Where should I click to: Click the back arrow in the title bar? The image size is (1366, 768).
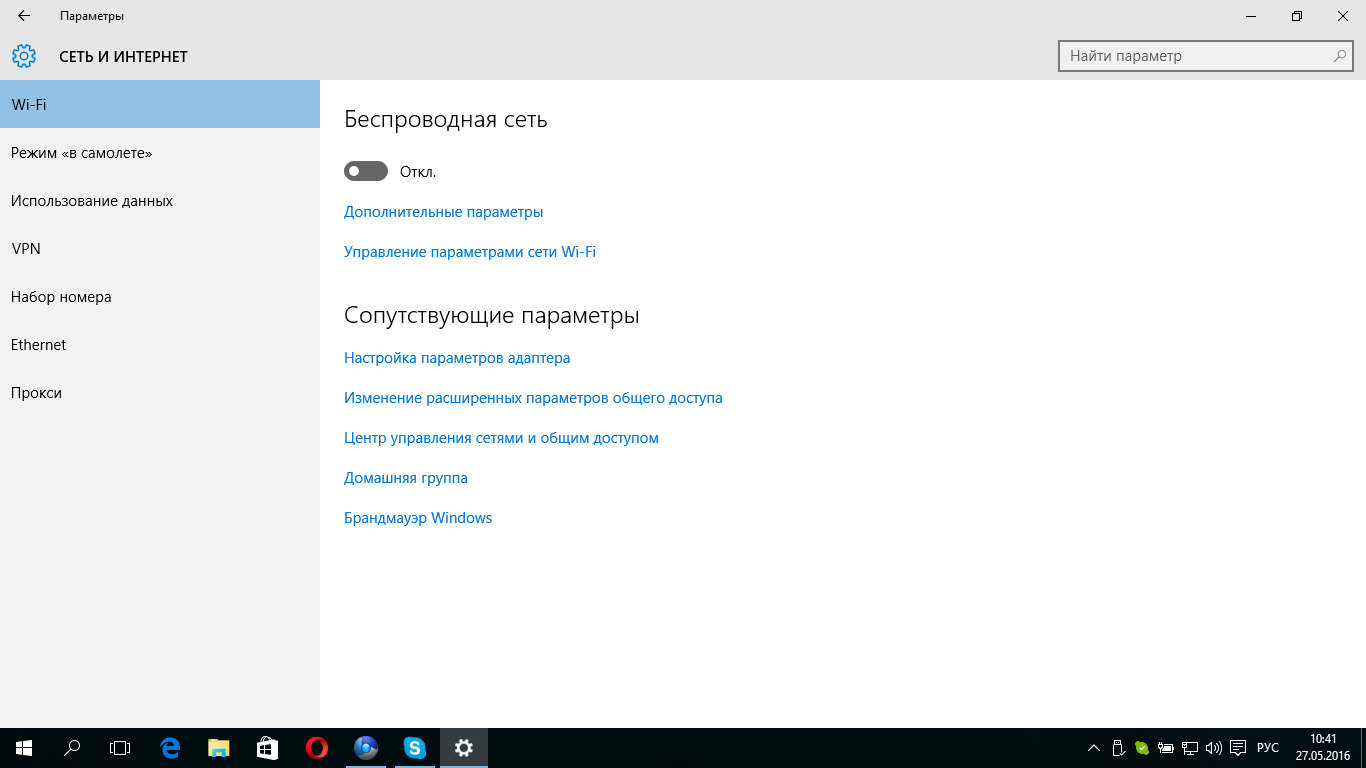click(x=24, y=16)
